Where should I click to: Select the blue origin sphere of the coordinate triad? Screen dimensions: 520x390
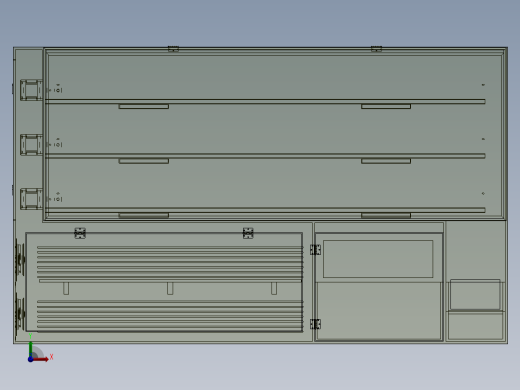(30, 359)
